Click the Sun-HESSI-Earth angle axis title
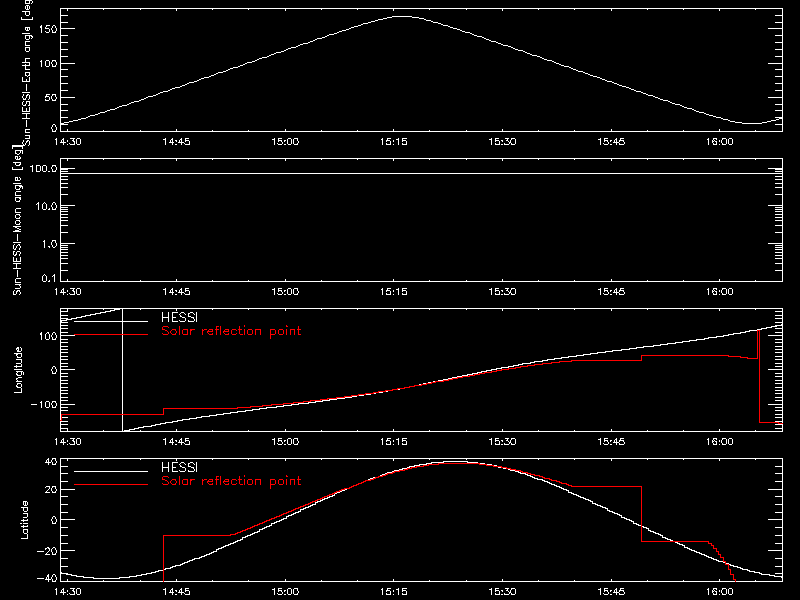 click(x=27, y=71)
